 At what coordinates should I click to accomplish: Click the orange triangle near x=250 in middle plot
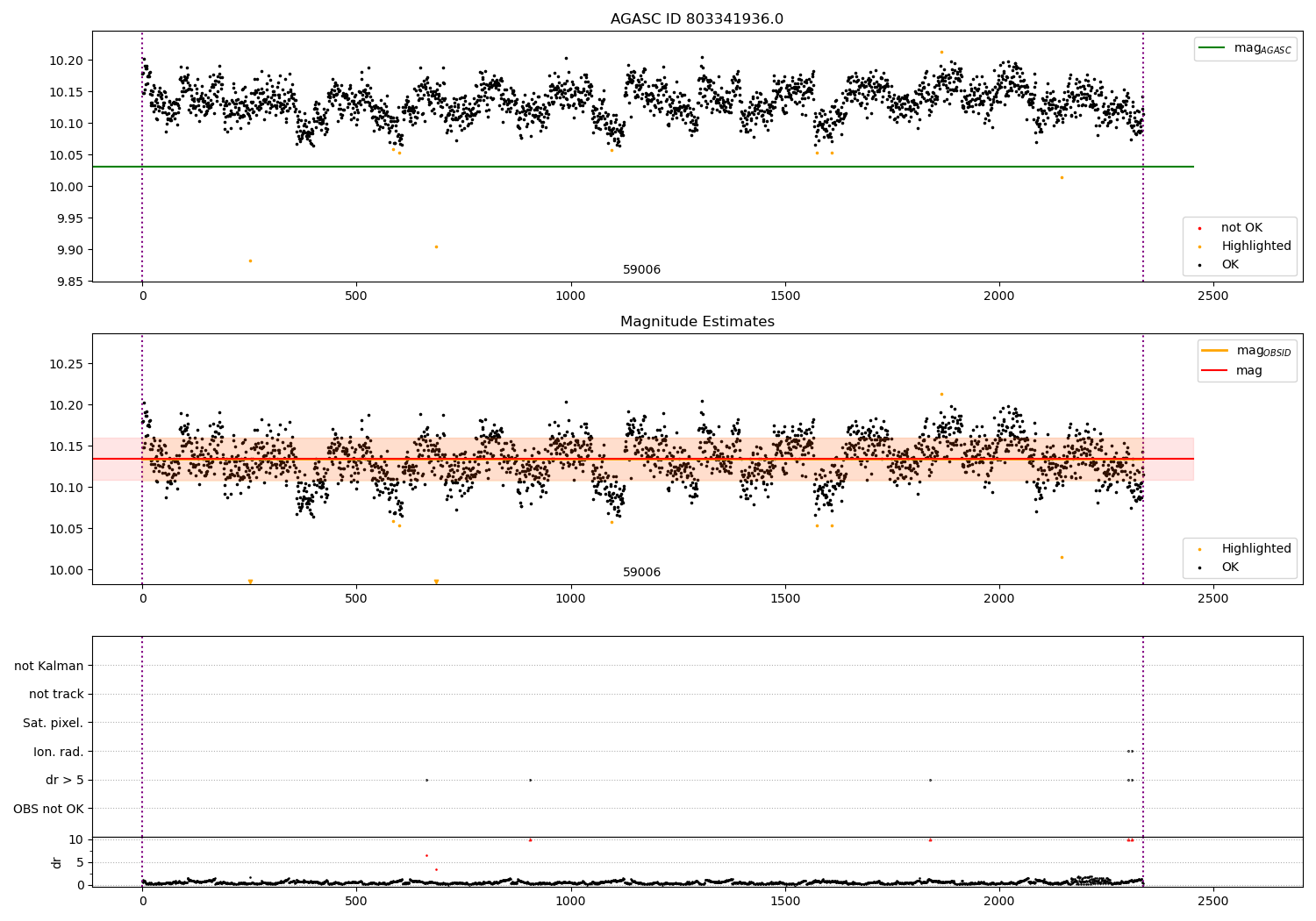[250, 582]
